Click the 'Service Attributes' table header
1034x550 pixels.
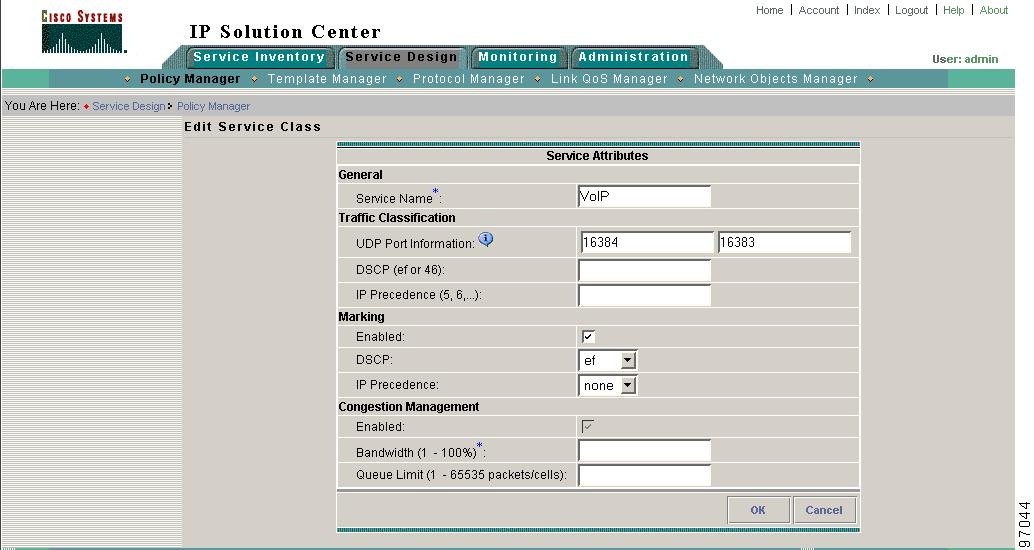pyautogui.click(x=597, y=156)
